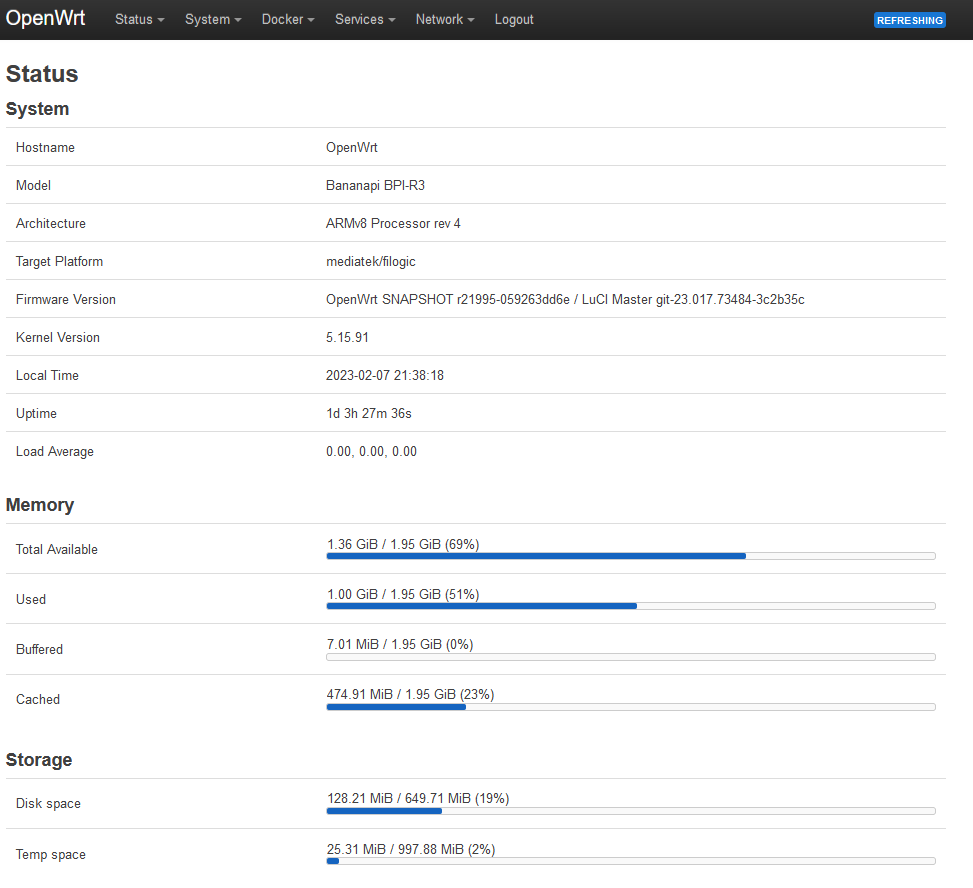Select the hostname value OpenWrt
Screen dimensions: 973x888
tap(352, 147)
